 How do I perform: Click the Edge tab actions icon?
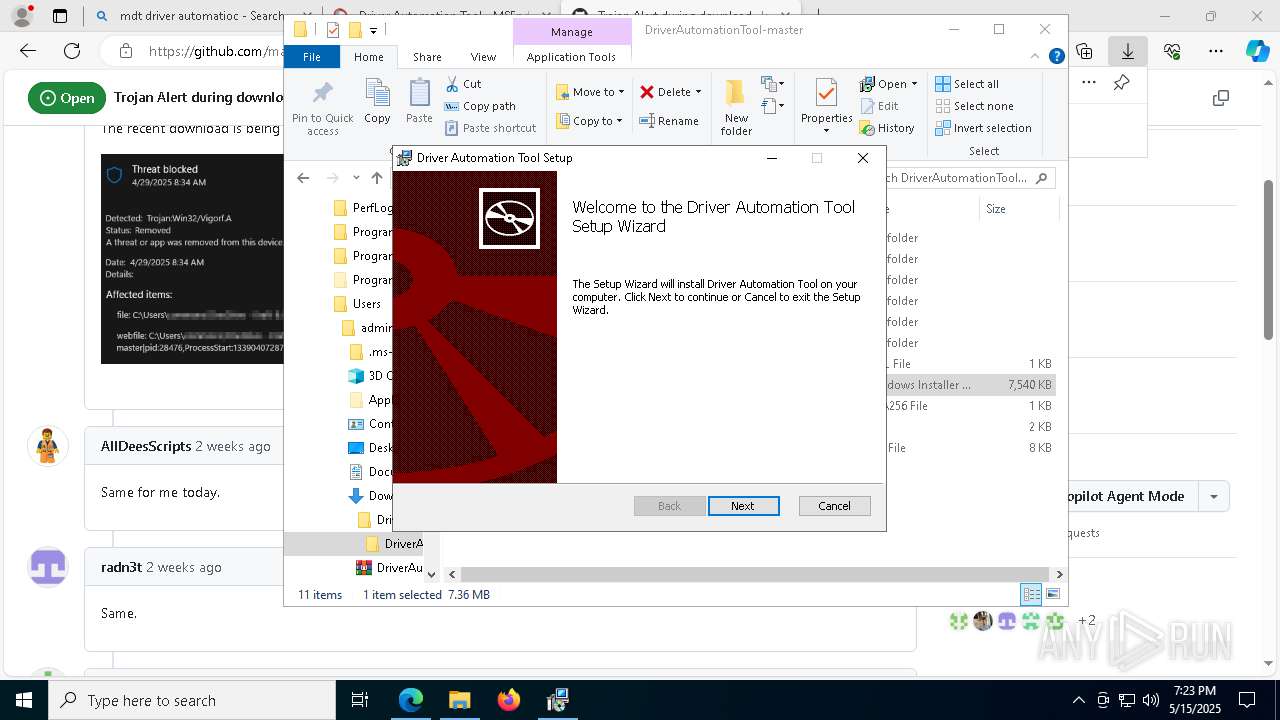click(60, 16)
